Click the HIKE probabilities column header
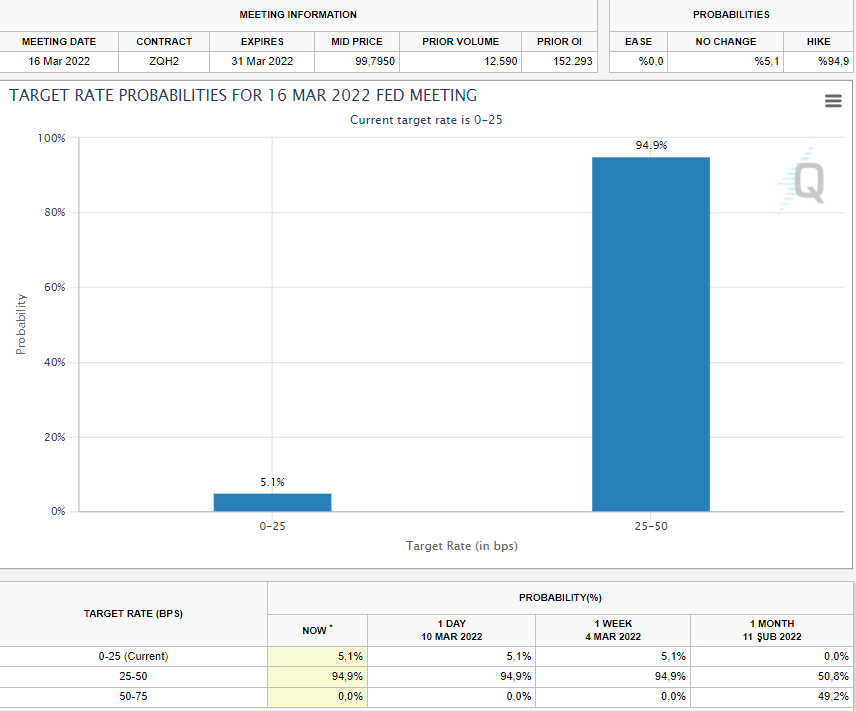856x711 pixels. 818,42
